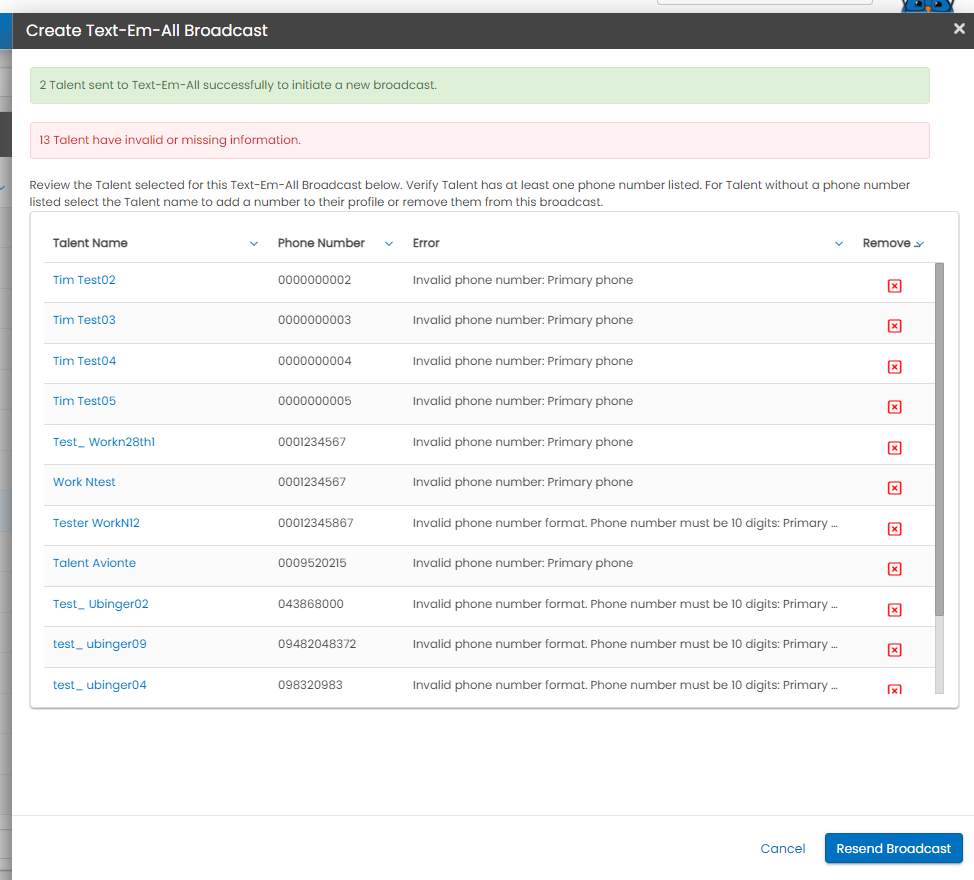974x880 pixels.
Task: Open Work Ntest talent profile link
Action: pos(84,482)
